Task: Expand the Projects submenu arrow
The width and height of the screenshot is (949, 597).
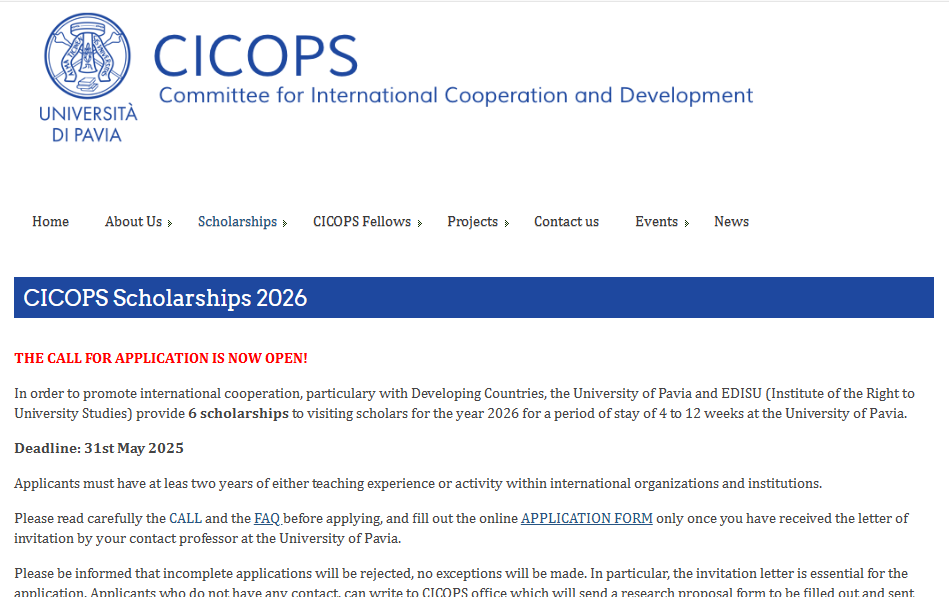Action: [x=507, y=223]
